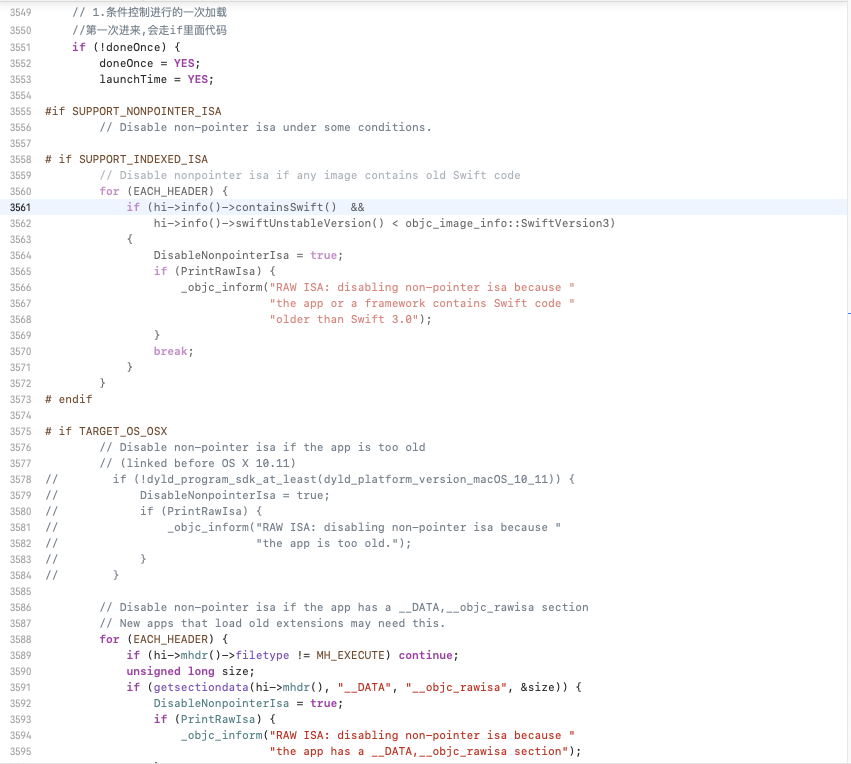
Task: Click 'MH_EXECUTE' token on line 3589
Action: coord(350,655)
